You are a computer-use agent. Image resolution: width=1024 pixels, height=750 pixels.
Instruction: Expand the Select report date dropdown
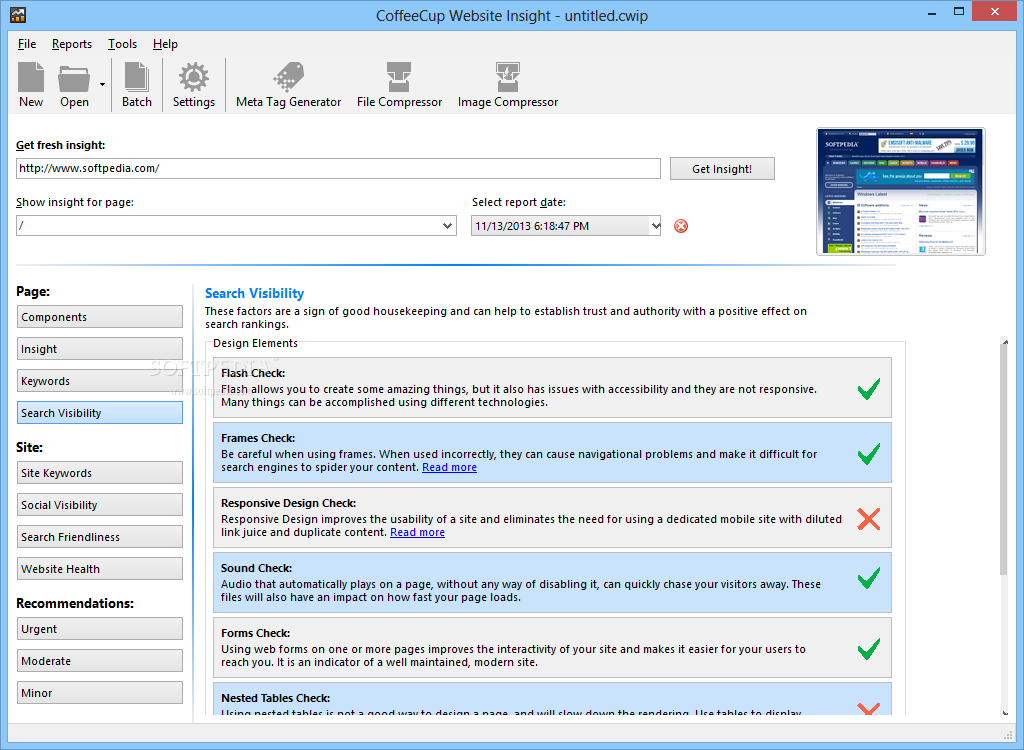tap(655, 226)
